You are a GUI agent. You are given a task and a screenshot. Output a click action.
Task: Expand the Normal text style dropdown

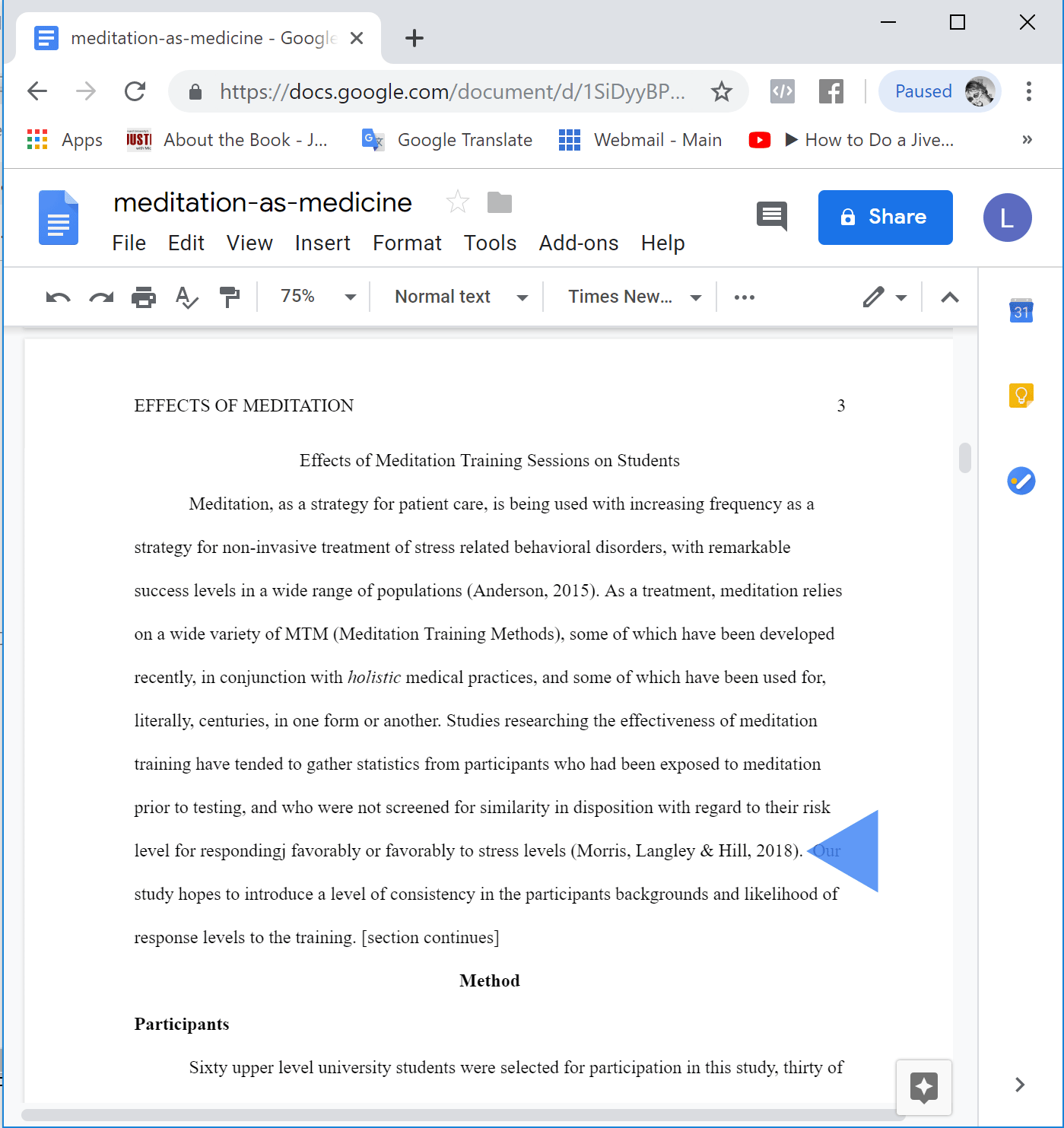tap(460, 297)
